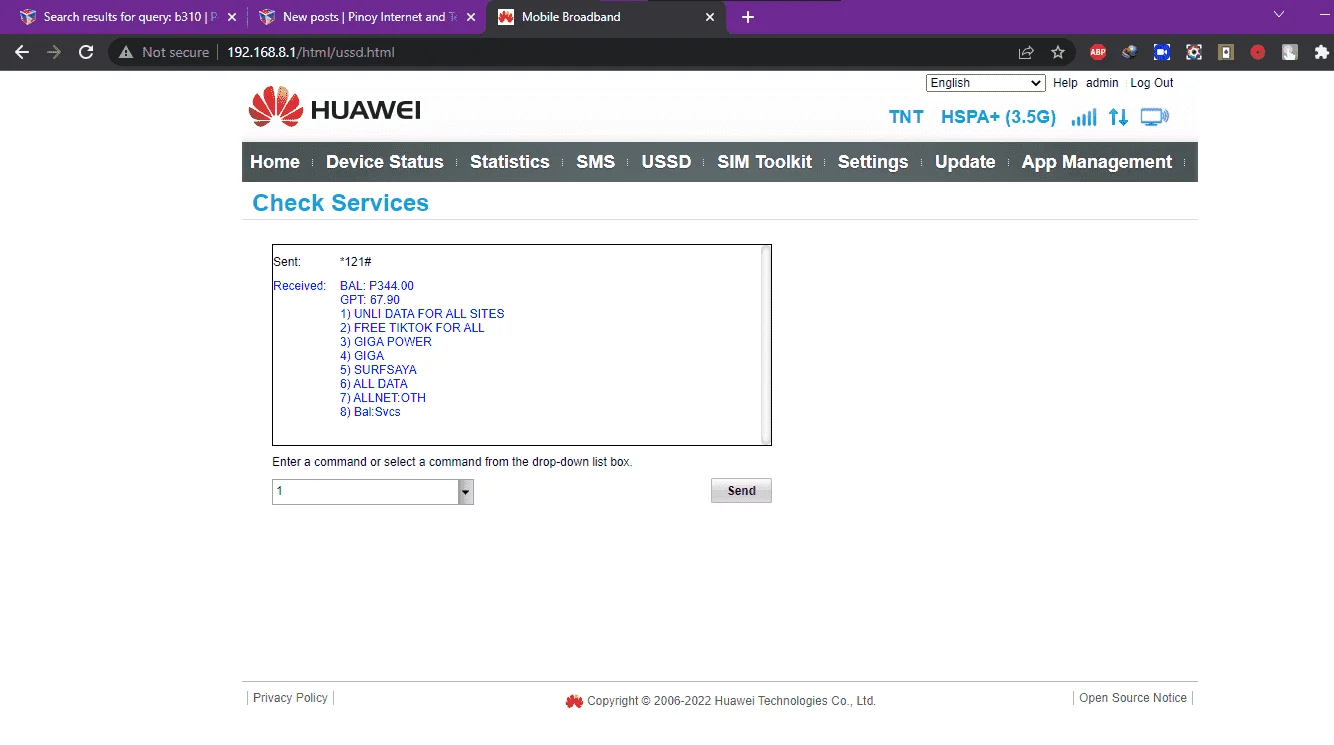Click the BAL: P344.00 balance line
Screen dimensions: 1334x745
(x=377, y=286)
